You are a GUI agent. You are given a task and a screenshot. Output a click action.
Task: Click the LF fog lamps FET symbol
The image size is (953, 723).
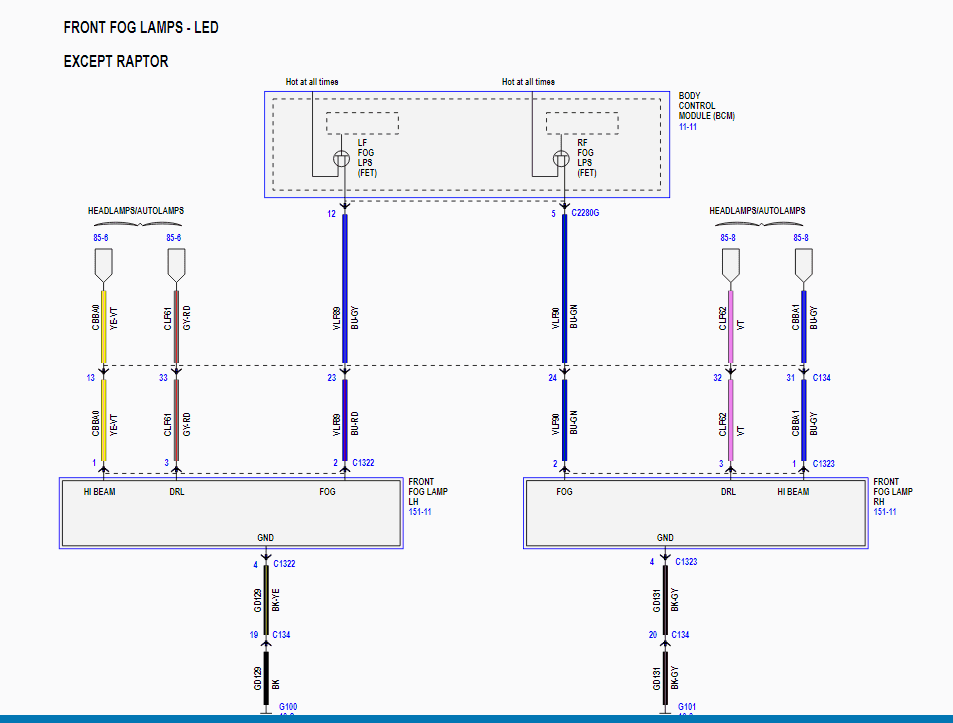(x=341, y=159)
